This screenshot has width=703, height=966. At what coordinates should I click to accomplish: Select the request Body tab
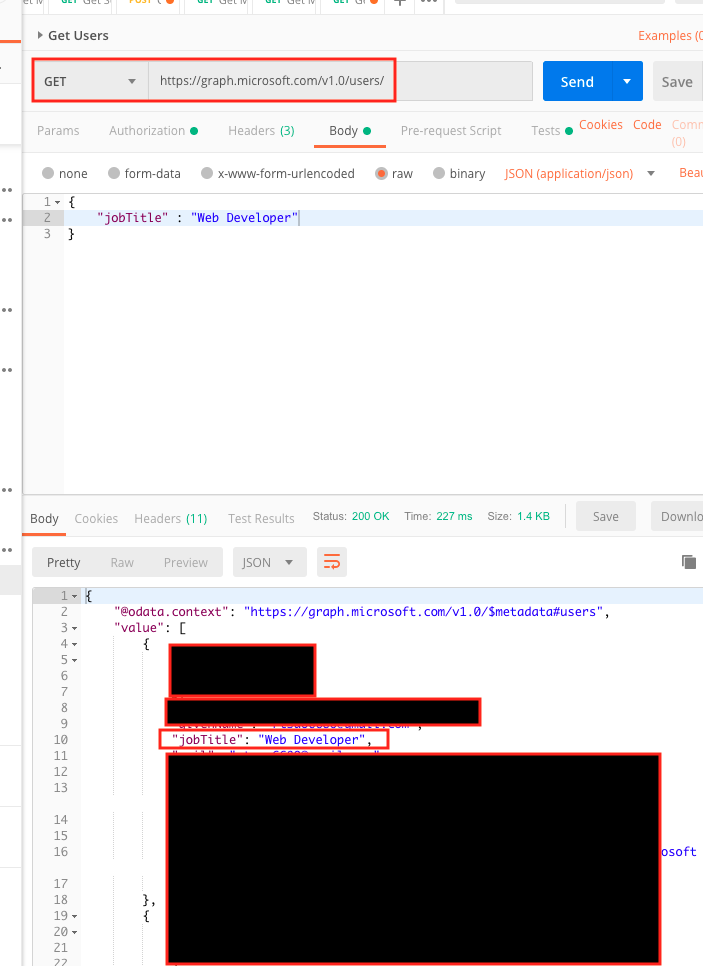[349, 131]
